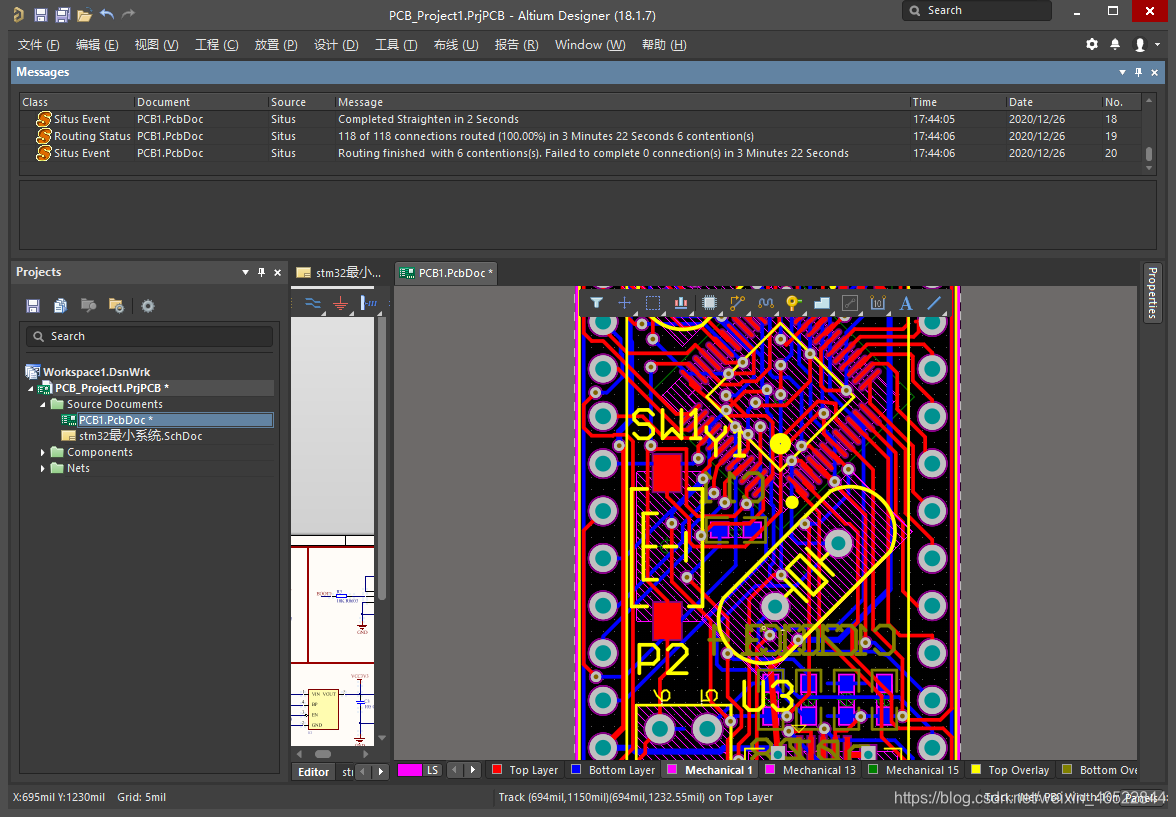
Task: Click the place wire icon in schematic toolbar
Action: click(313, 303)
